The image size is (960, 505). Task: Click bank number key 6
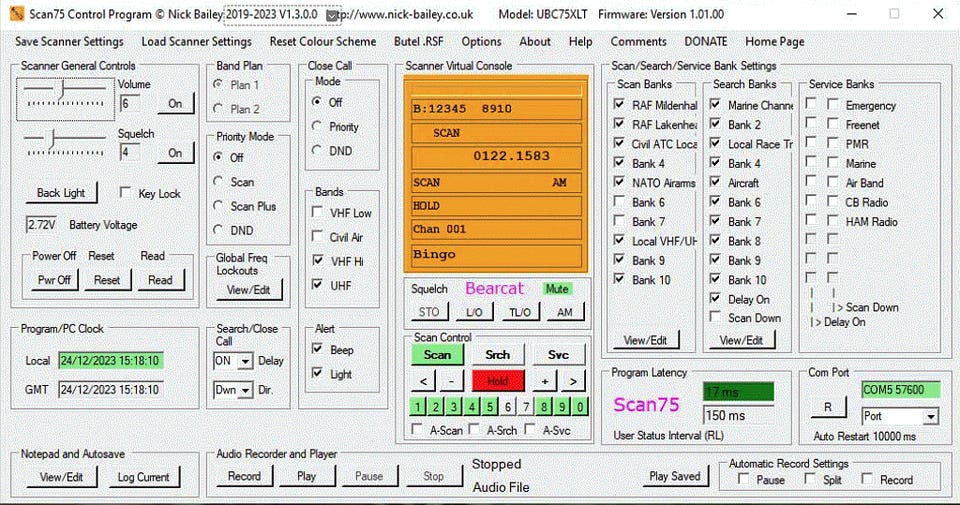(508, 406)
